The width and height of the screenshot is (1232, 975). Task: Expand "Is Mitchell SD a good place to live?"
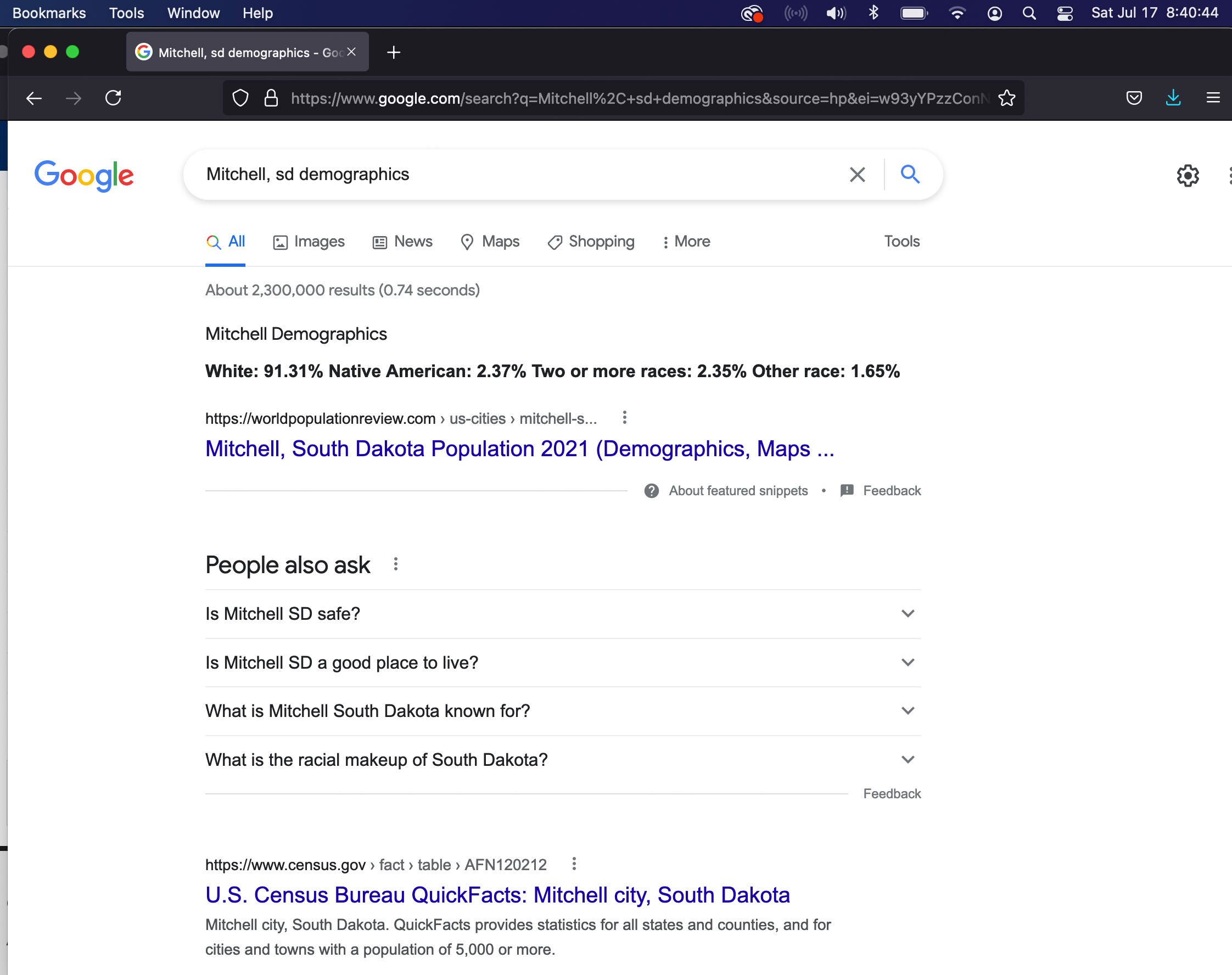pos(563,662)
